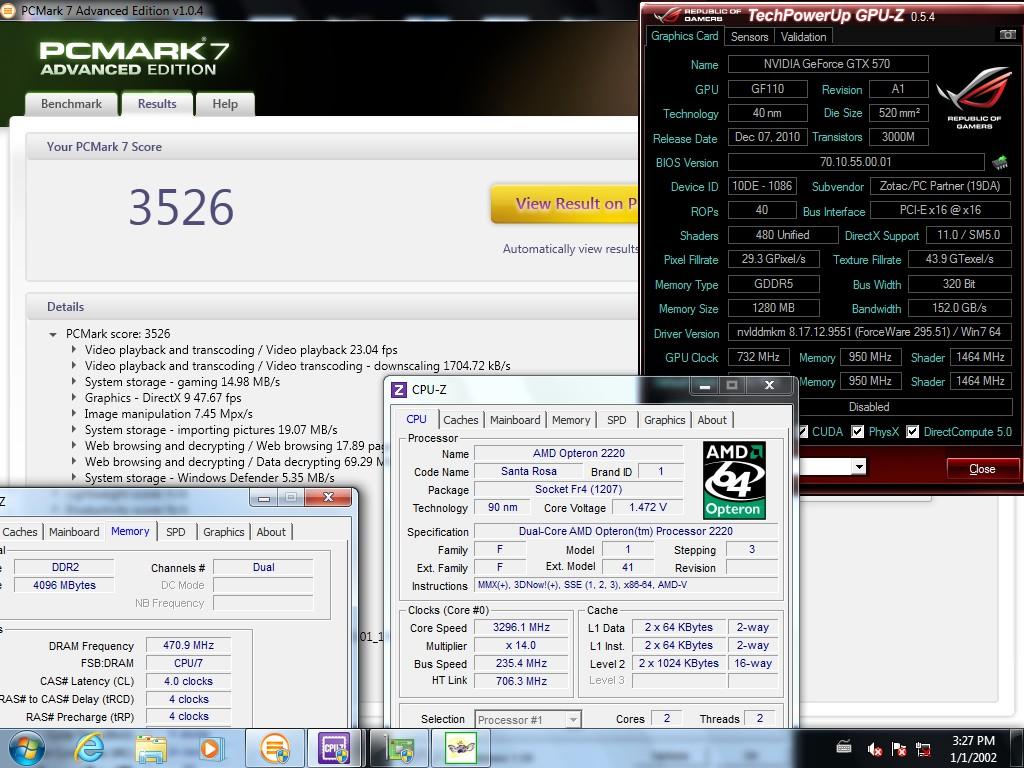Click the taskbar clock showing 3:27 PM
This screenshot has width=1024, height=768.
[x=973, y=749]
